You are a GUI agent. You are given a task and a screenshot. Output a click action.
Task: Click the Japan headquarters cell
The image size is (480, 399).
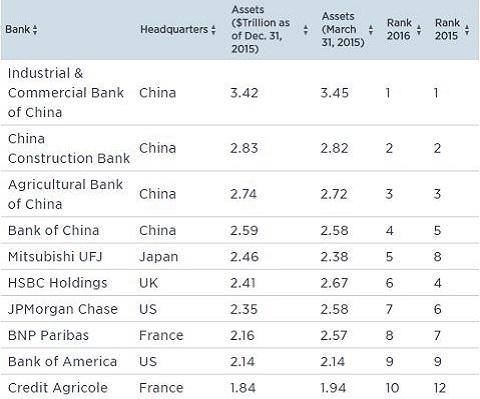[159, 257]
